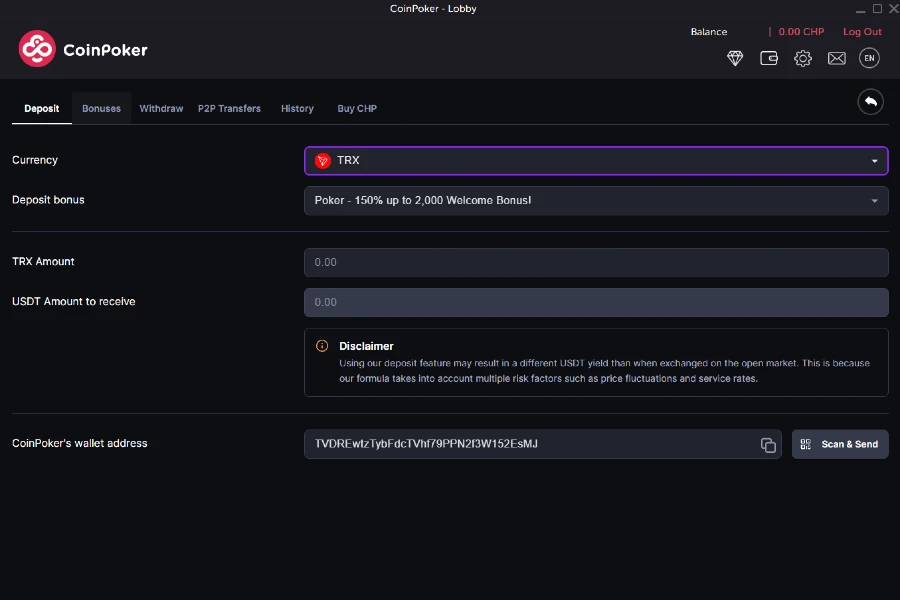Copy CoinPoker's wallet address

[x=768, y=444]
